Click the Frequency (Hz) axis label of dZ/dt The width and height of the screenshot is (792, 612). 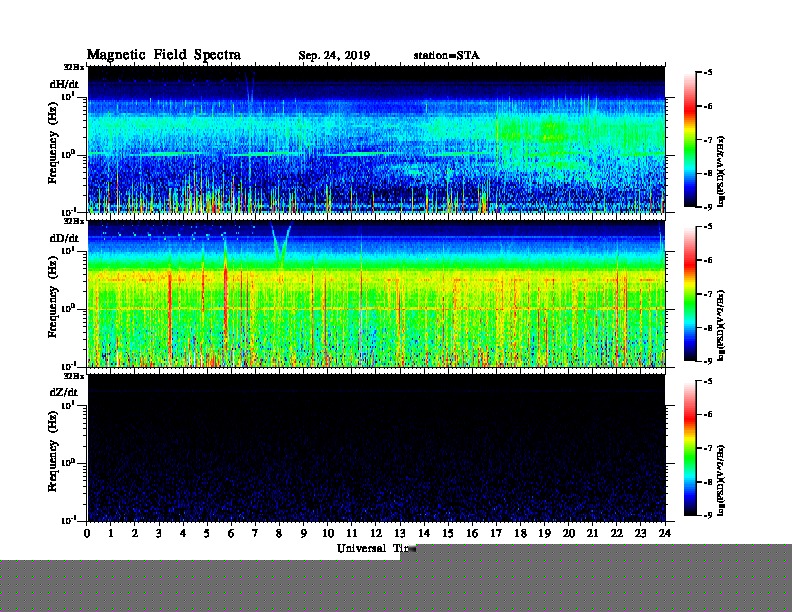(53, 451)
